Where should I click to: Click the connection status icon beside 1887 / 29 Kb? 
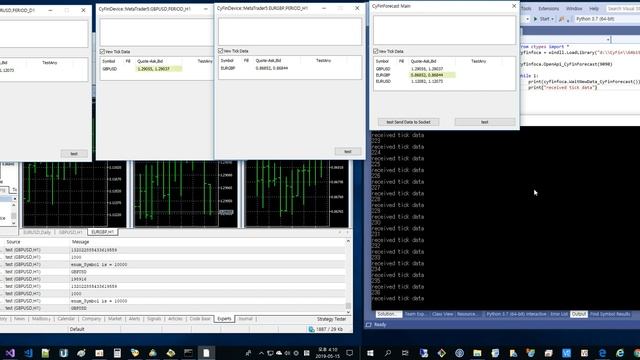pyautogui.click(x=311, y=329)
